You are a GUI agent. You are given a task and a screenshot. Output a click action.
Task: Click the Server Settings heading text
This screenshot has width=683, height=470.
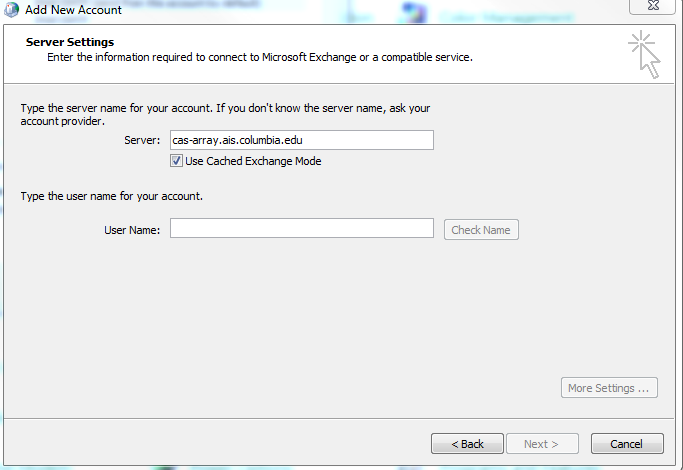[x=70, y=42]
